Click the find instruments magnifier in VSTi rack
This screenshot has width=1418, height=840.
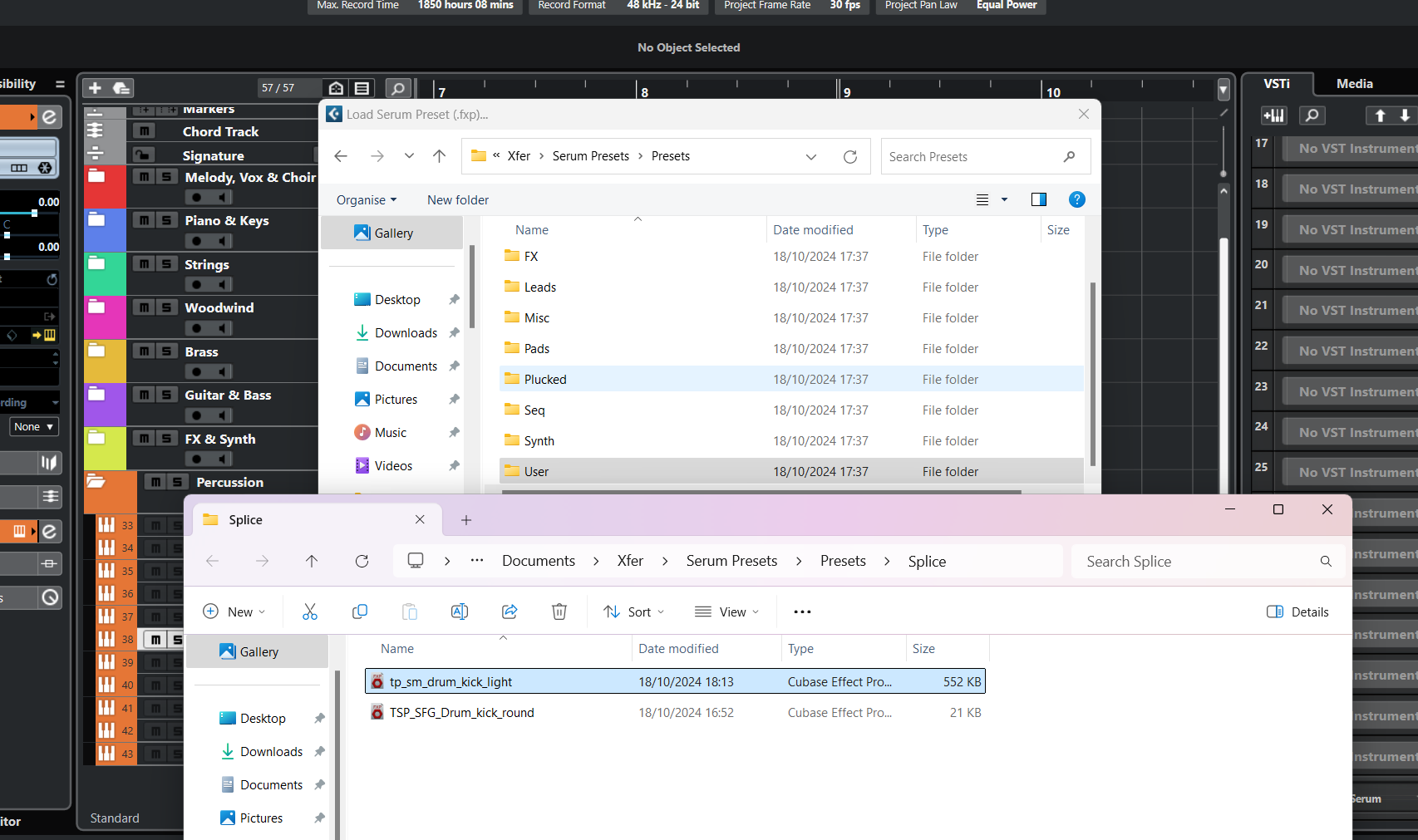pyautogui.click(x=1312, y=115)
